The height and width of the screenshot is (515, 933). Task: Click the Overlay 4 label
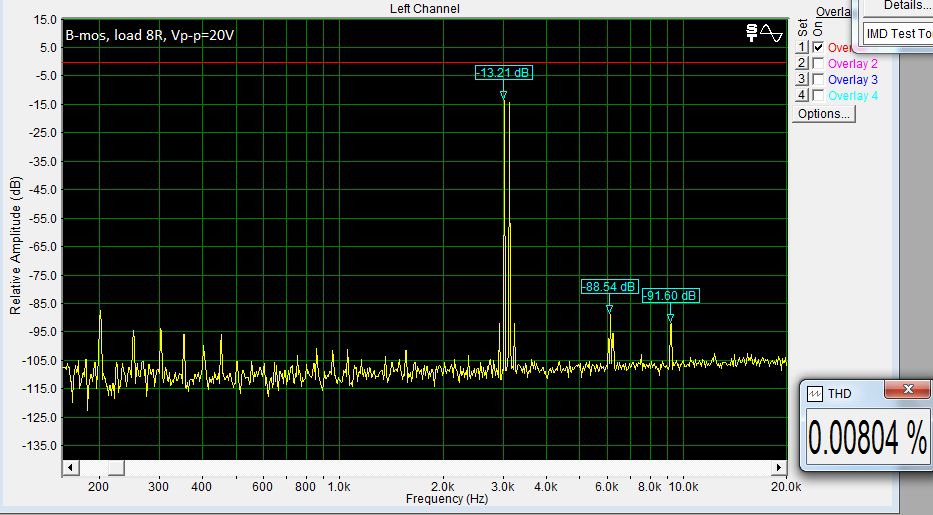click(x=853, y=96)
